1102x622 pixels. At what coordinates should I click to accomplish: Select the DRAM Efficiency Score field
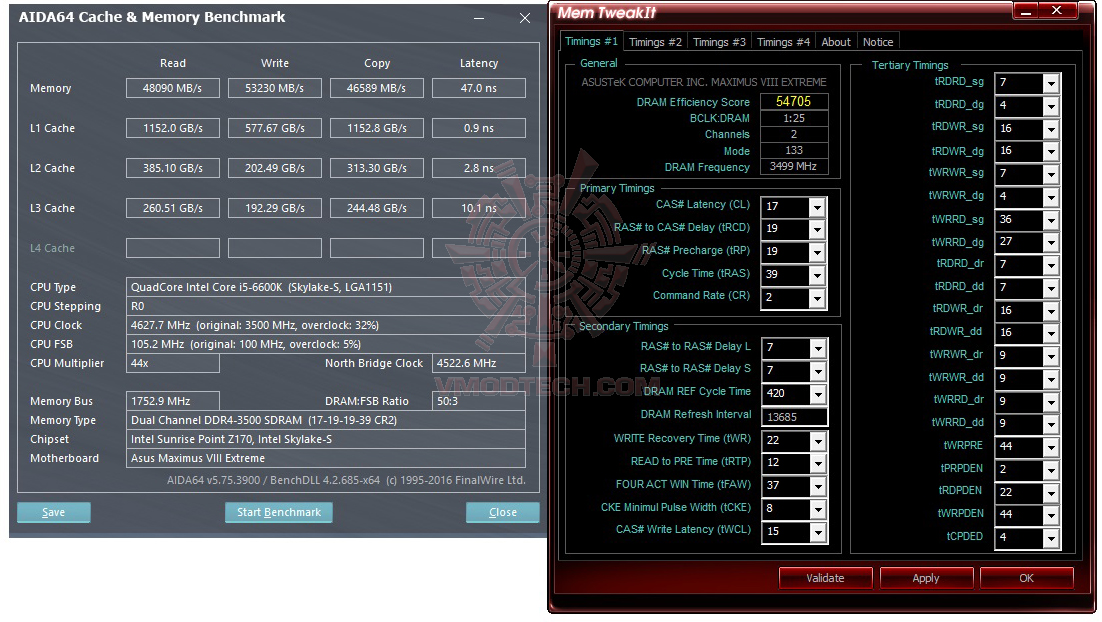click(x=794, y=101)
